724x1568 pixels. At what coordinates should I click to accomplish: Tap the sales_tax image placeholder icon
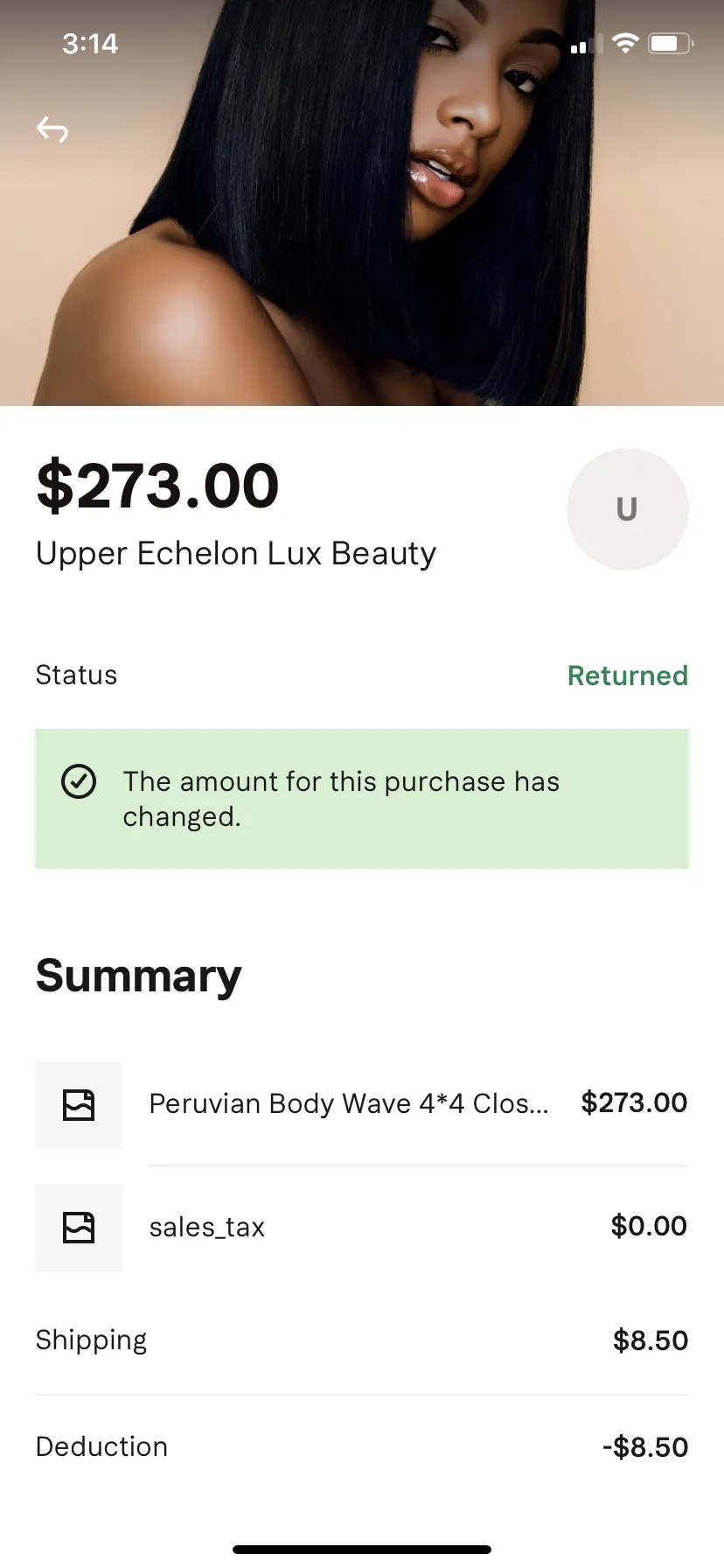(x=79, y=1227)
